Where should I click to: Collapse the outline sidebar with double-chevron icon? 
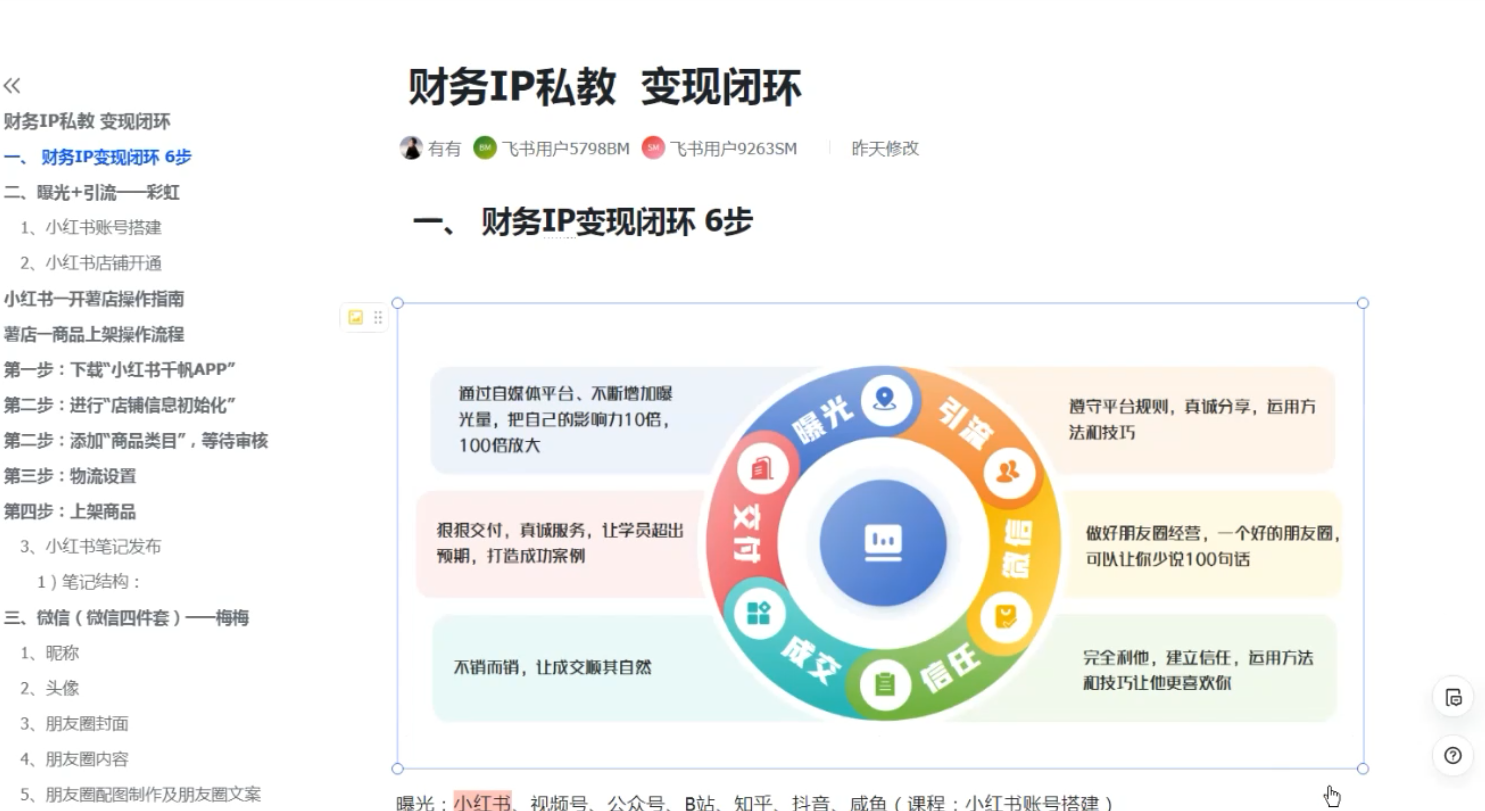(x=12, y=86)
